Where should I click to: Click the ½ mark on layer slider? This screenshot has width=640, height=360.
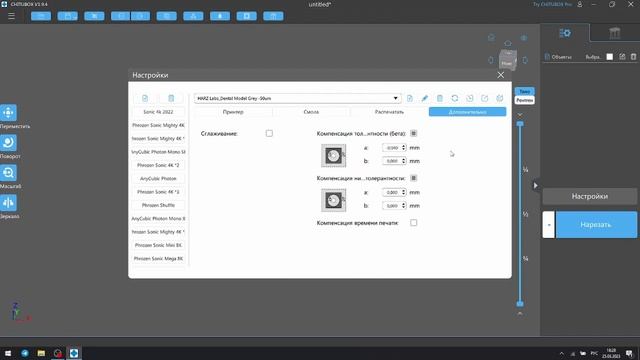coord(526,214)
